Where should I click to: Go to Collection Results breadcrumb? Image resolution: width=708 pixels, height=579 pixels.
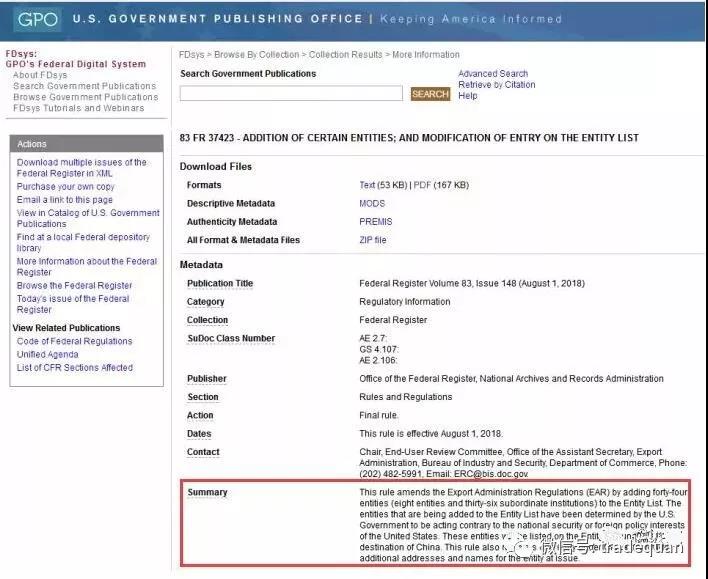pyautogui.click(x=345, y=55)
